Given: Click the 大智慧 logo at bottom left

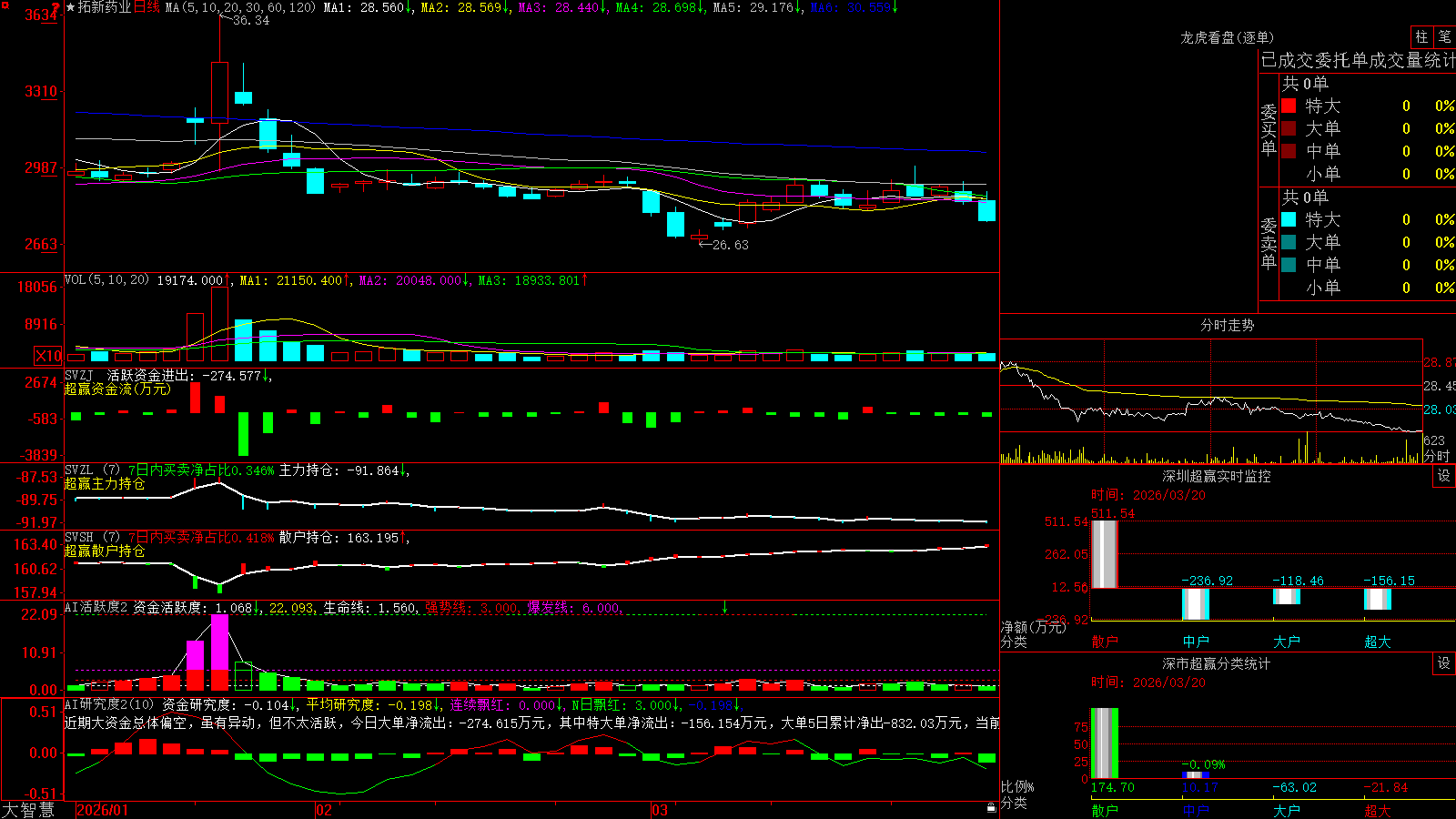Looking at the screenshot, I should (x=28, y=810).
